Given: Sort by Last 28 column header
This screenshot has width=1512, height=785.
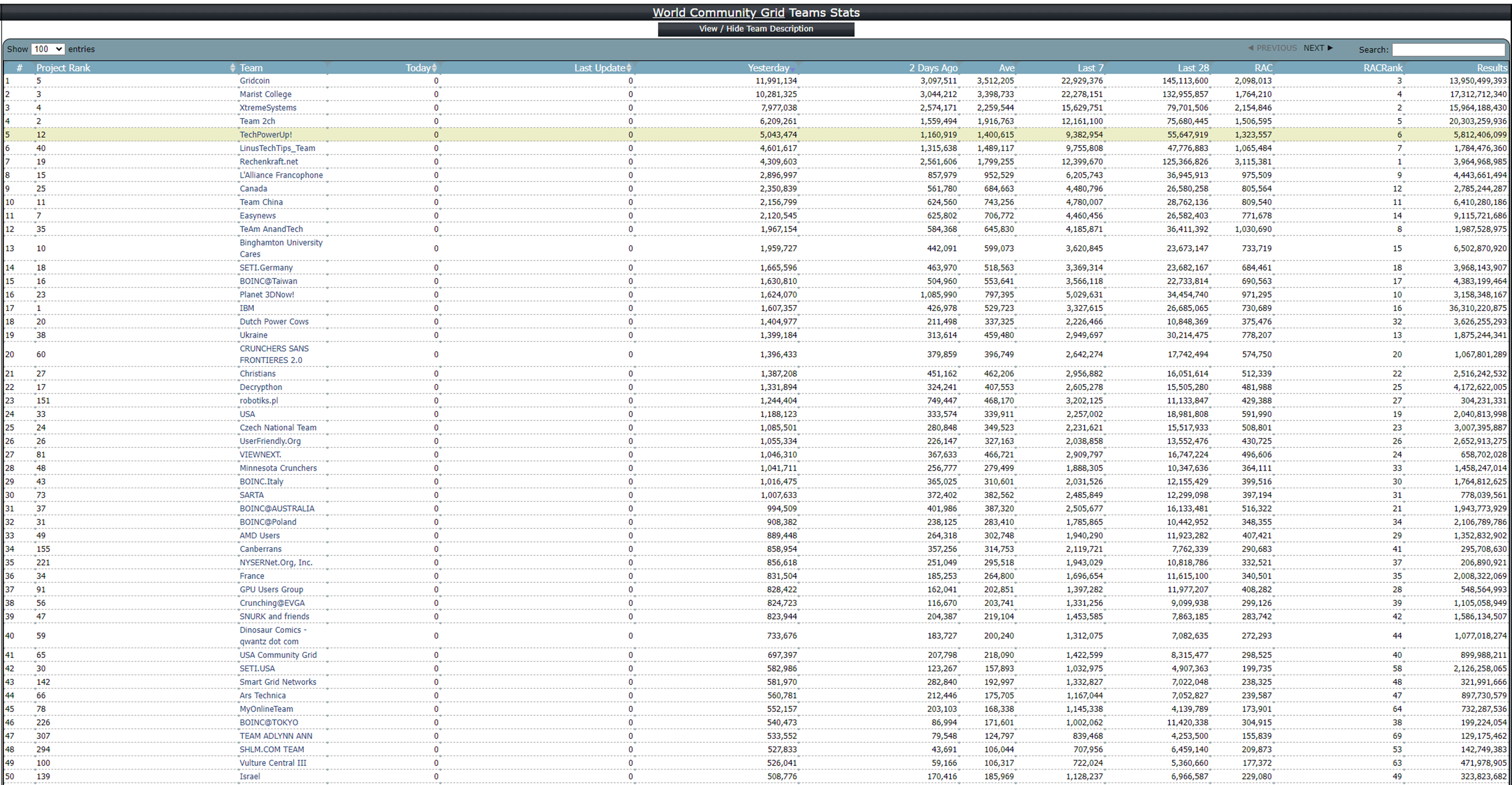Looking at the screenshot, I should coord(1193,68).
